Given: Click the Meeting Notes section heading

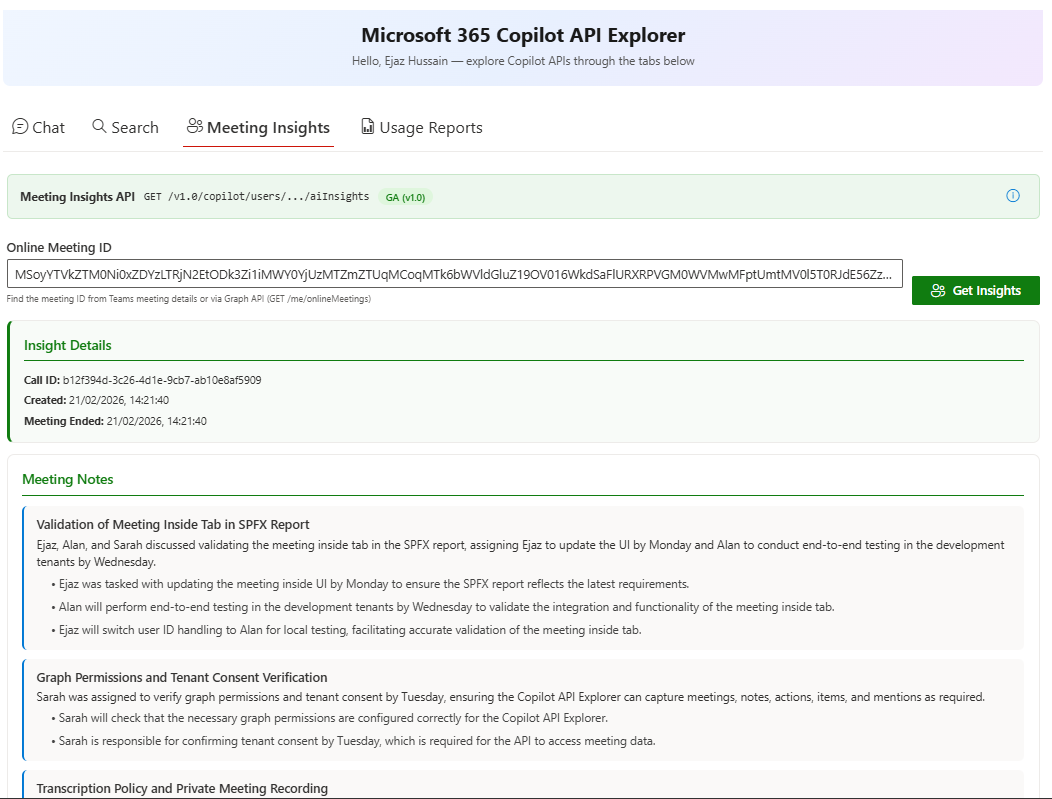Looking at the screenshot, I should 67,479.
